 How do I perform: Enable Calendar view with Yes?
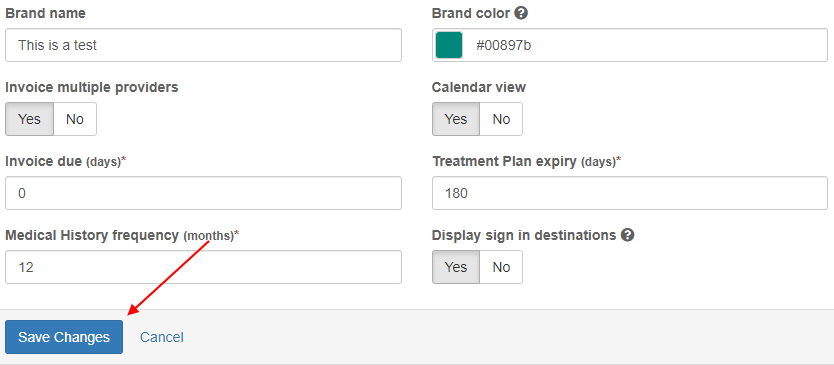456,119
